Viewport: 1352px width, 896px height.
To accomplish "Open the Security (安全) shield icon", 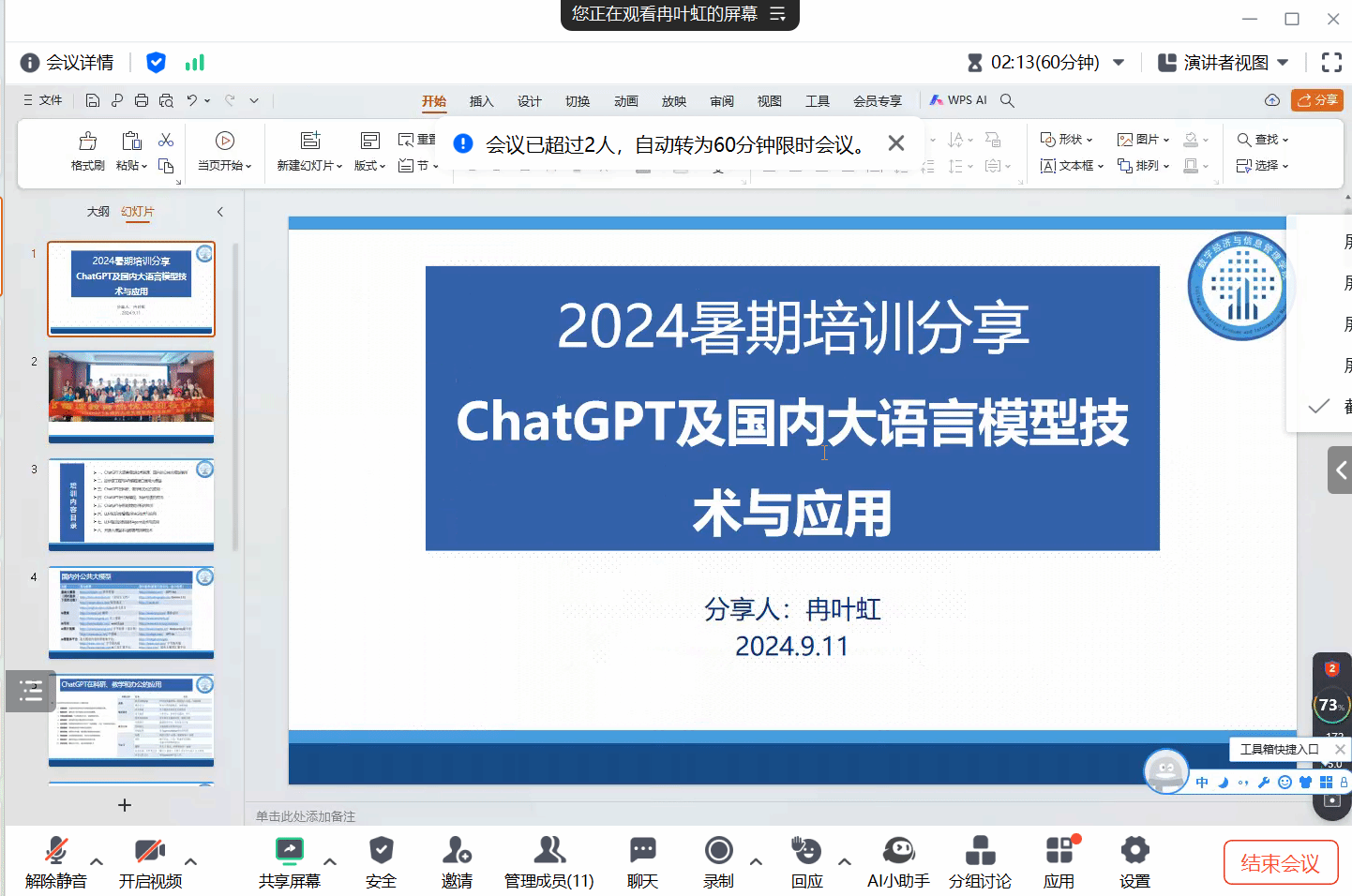I will (381, 851).
